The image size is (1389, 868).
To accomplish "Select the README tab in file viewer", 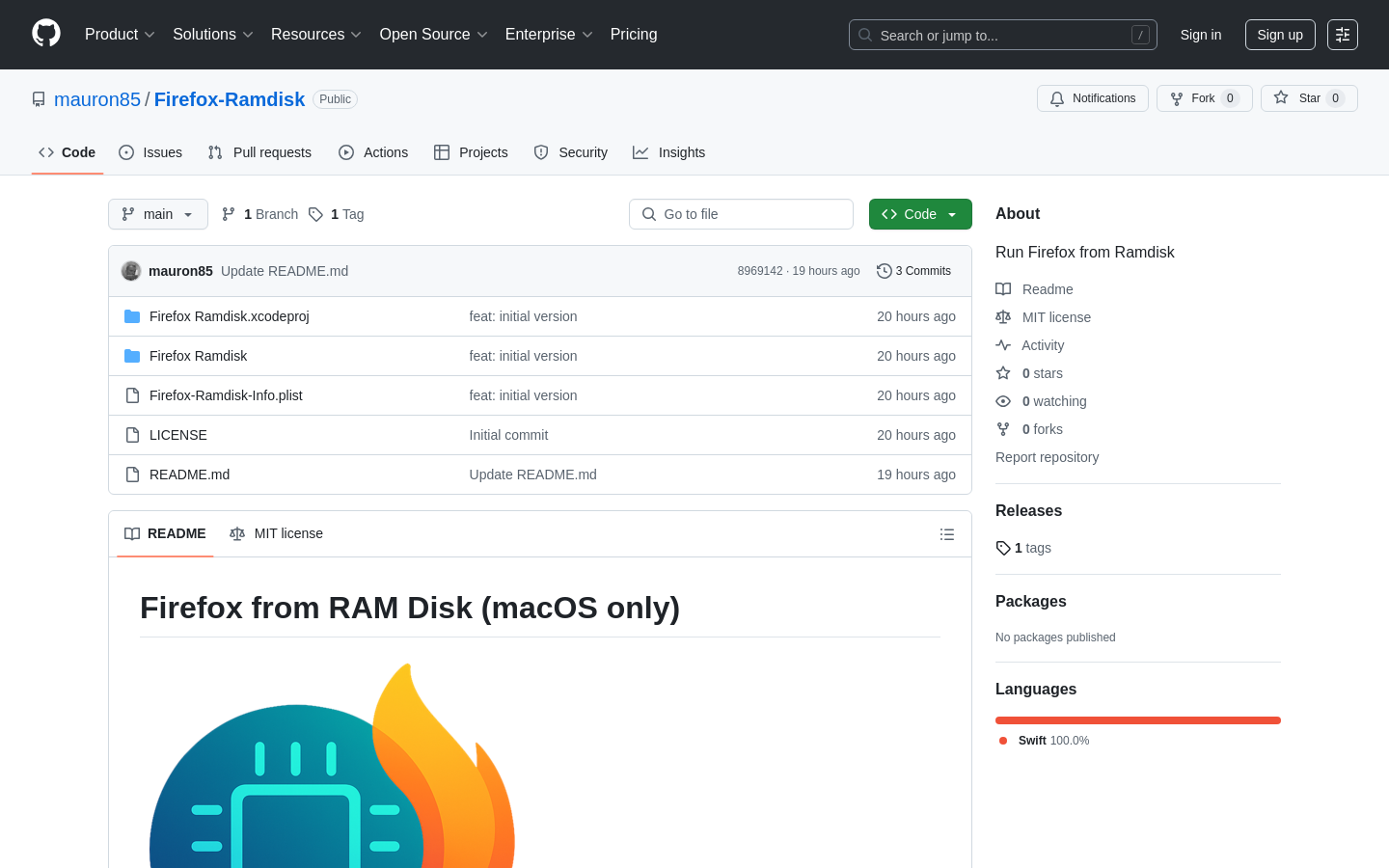I will point(165,533).
